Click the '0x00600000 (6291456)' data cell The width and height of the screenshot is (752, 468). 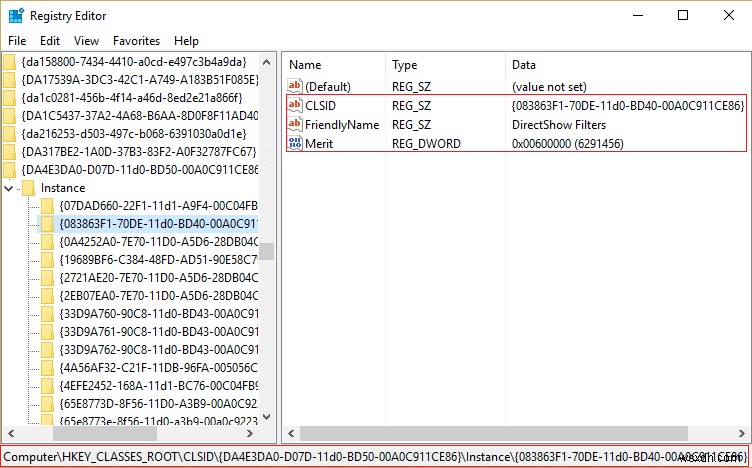pyautogui.click(x=568, y=143)
